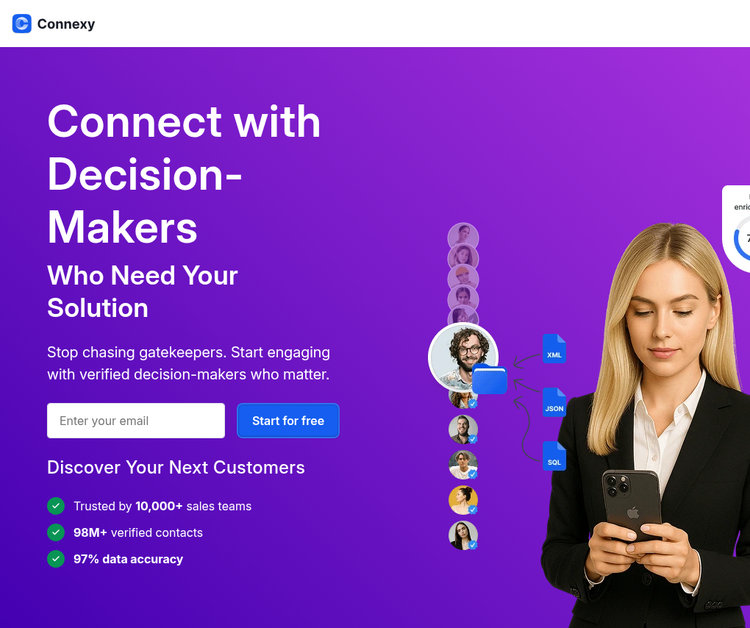The width and height of the screenshot is (750, 628).
Task: Click the green check beside 98M+ verified contacts
Action: 56,532
